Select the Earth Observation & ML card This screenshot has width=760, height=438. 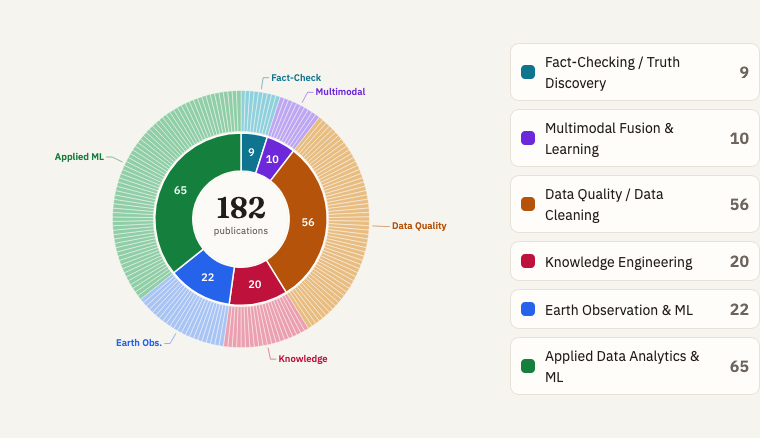[x=634, y=309]
